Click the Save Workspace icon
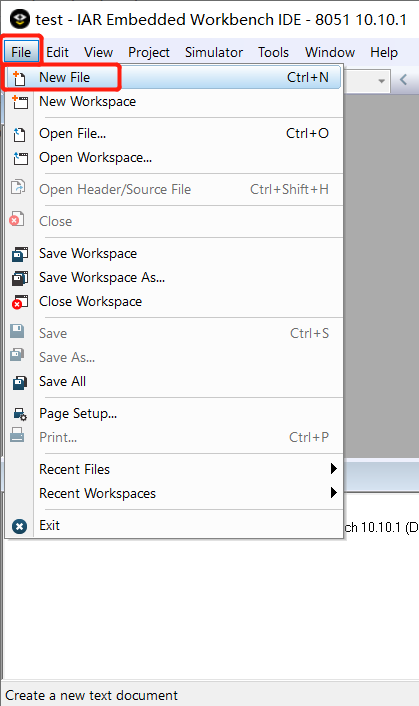Screen dimensions: 419x706 tap(19, 254)
